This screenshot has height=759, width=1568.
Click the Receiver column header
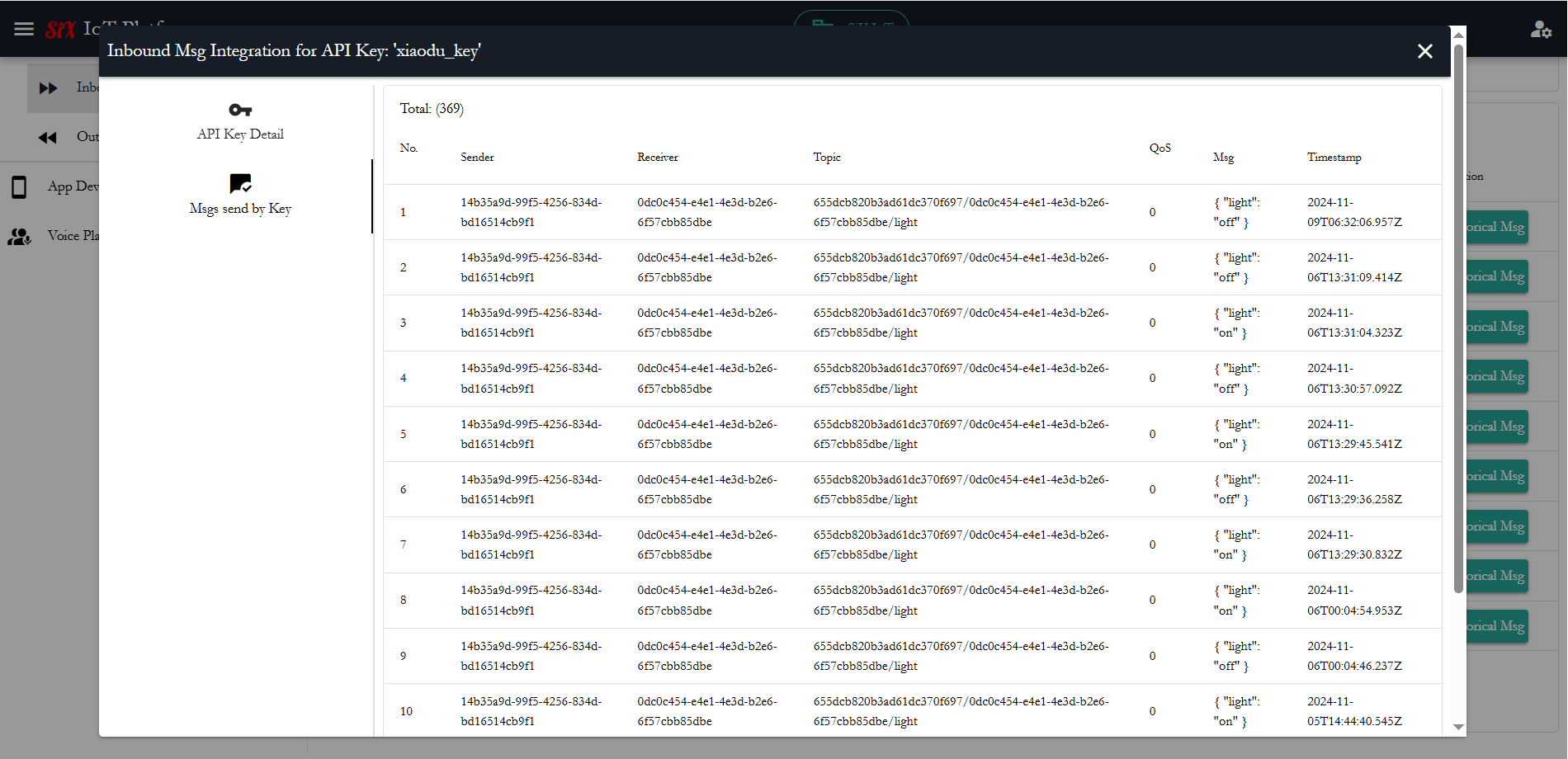pyautogui.click(x=658, y=158)
